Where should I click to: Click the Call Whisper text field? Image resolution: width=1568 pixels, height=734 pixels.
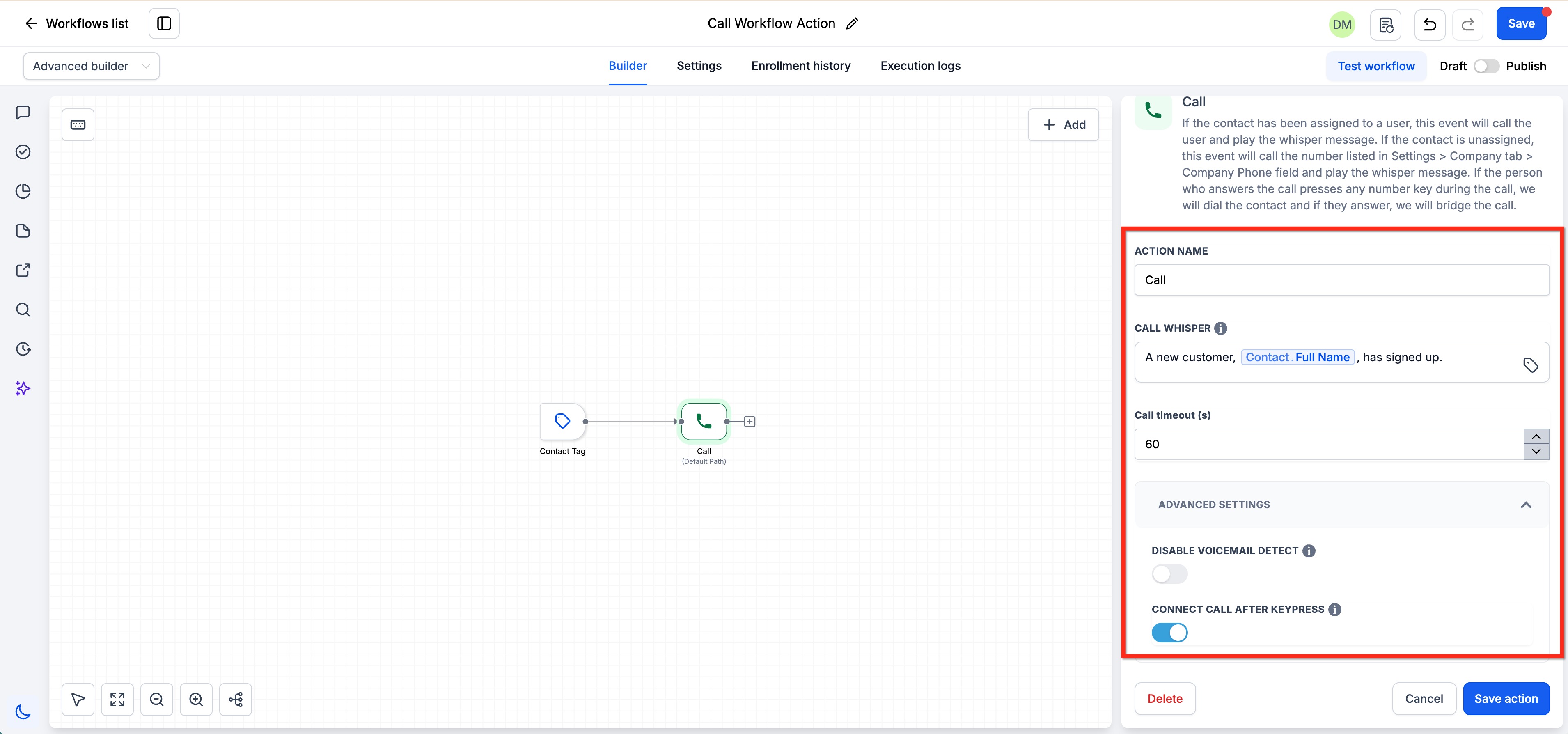tap(1341, 362)
